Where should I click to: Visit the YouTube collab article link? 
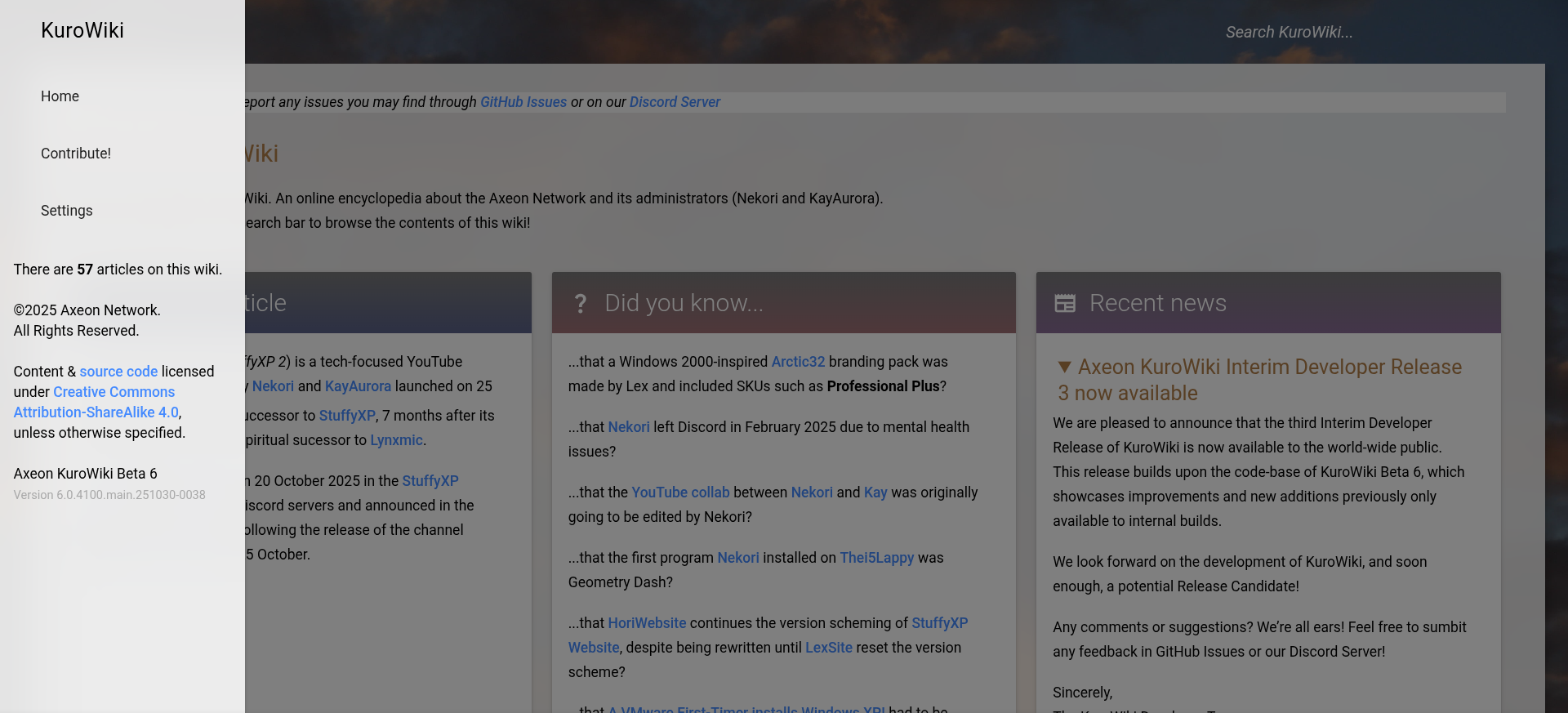[x=679, y=492]
